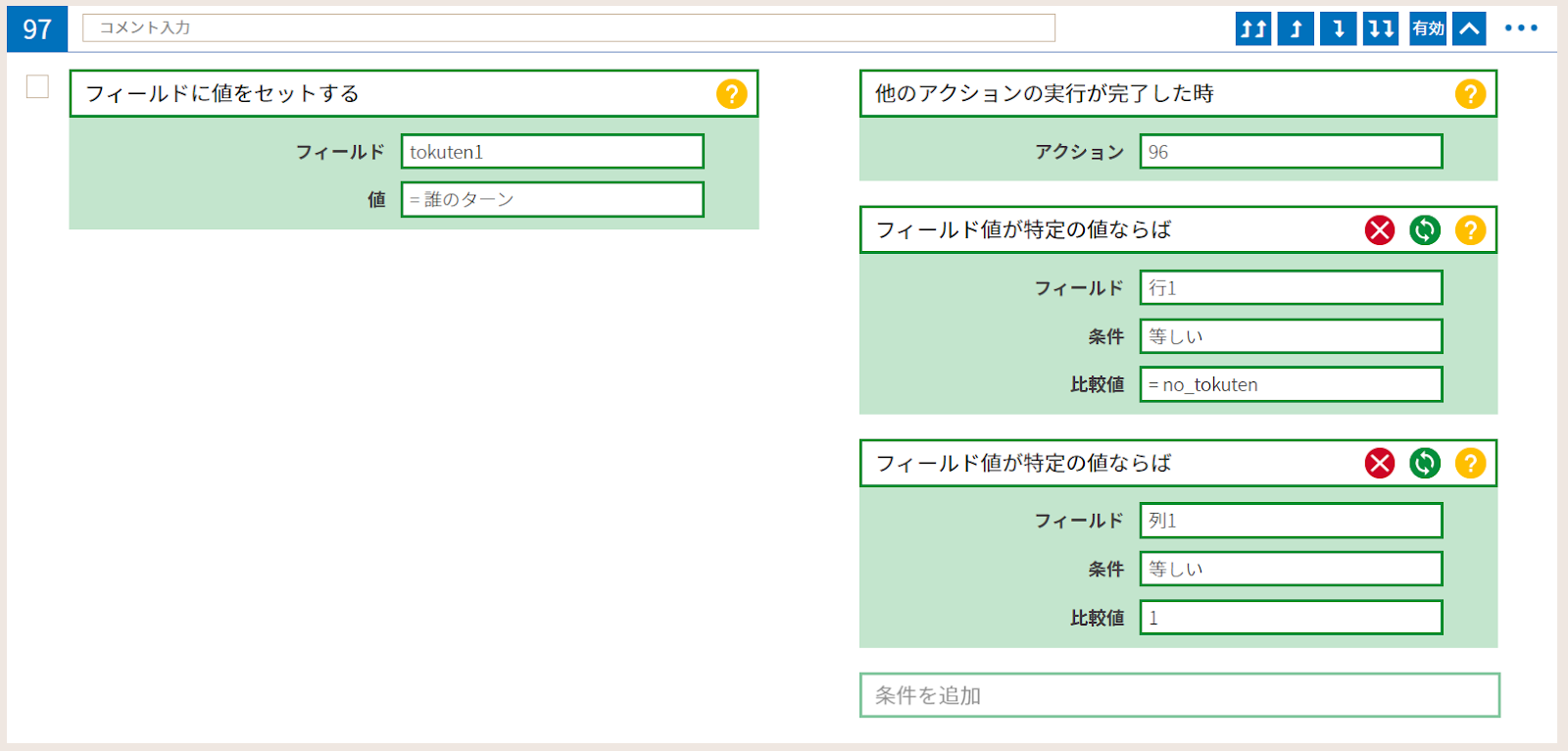Delete the 列1 condition with red X

pos(1380,463)
